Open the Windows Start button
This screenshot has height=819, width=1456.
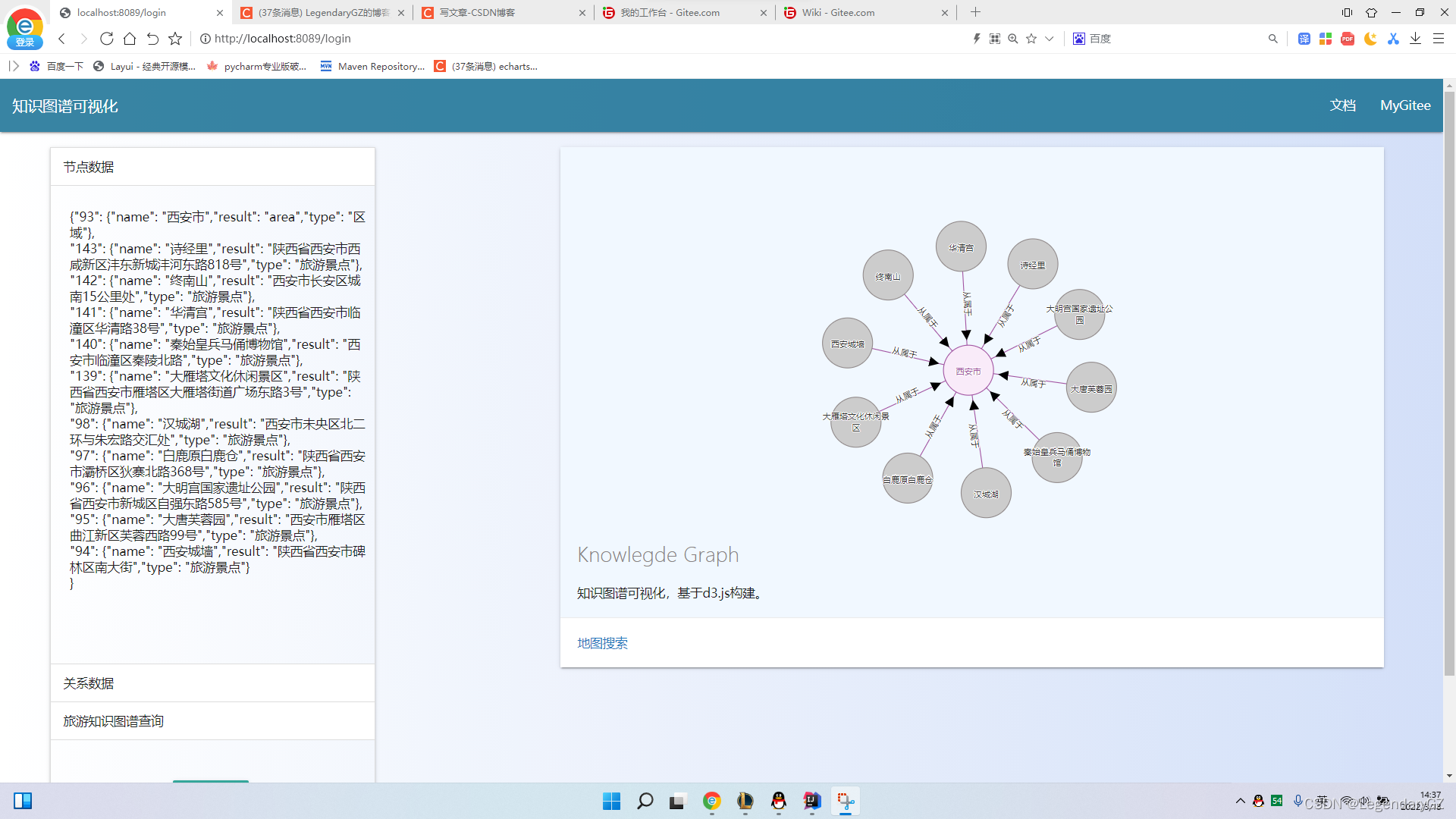(x=611, y=801)
